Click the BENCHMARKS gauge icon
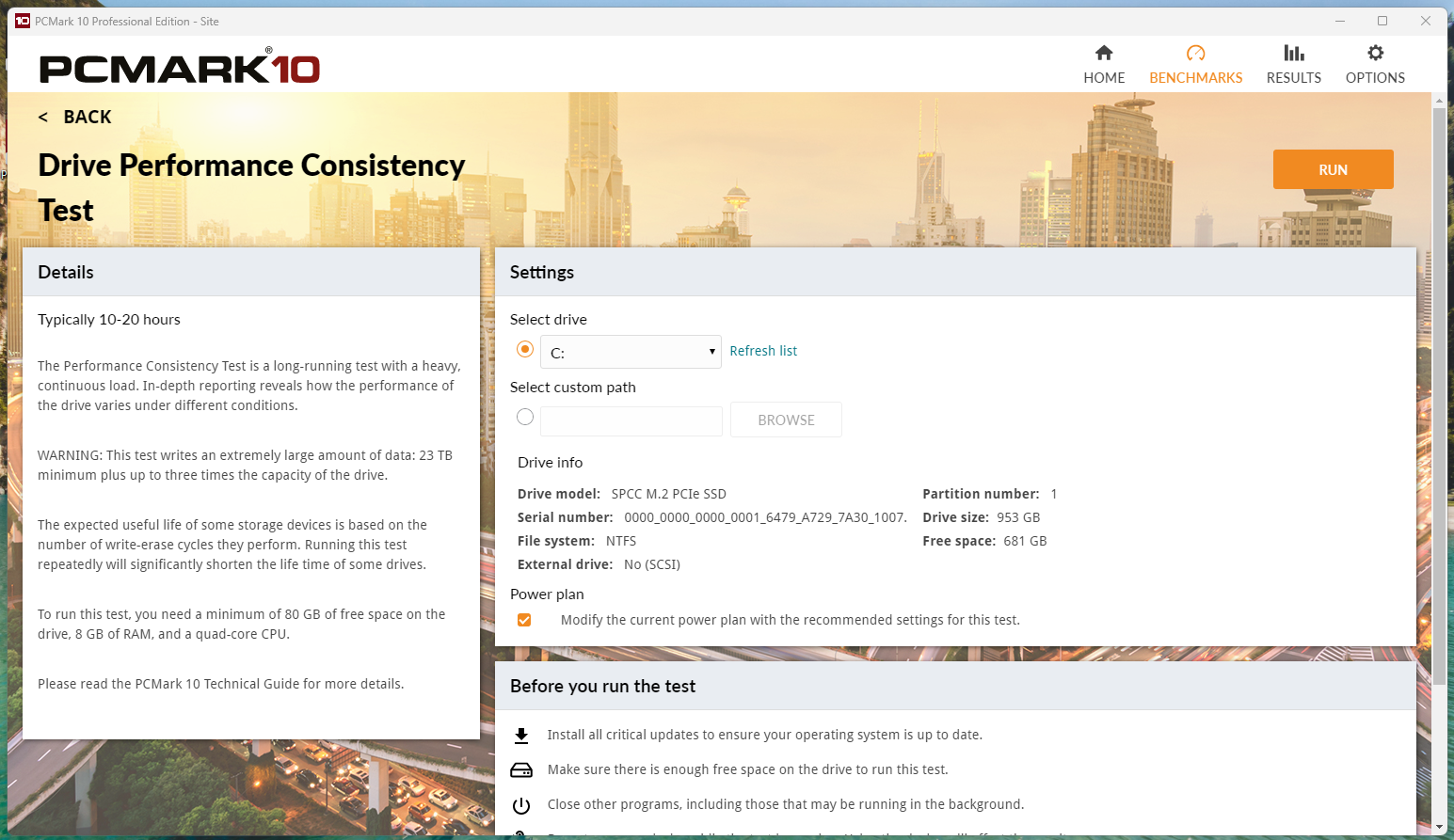The height and width of the screenshot is (840, 1454). 1195,53
